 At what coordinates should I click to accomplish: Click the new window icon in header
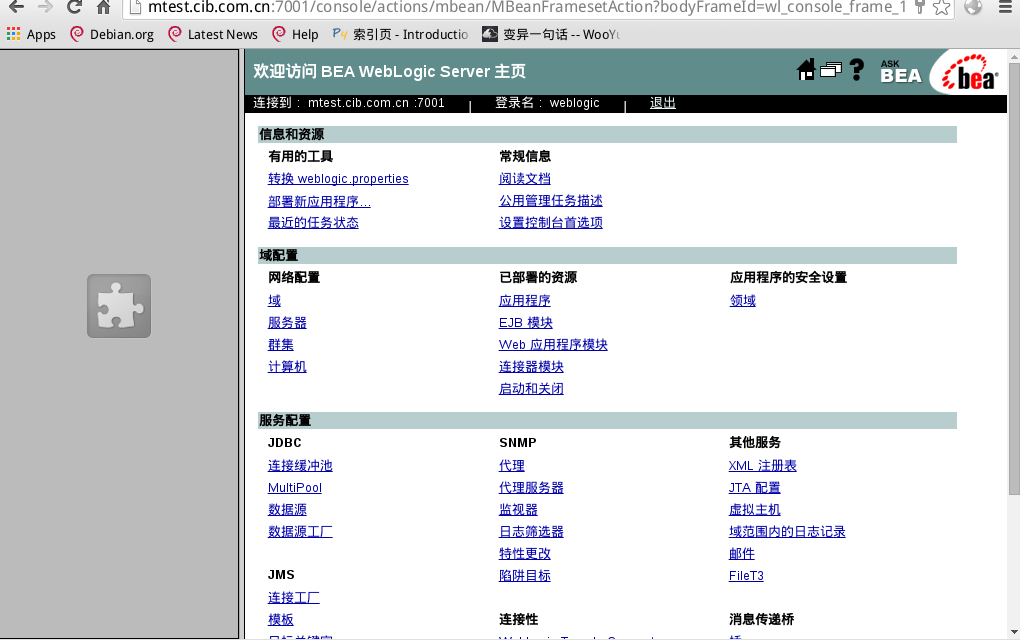pyautogui.click(x=831, y=70)
